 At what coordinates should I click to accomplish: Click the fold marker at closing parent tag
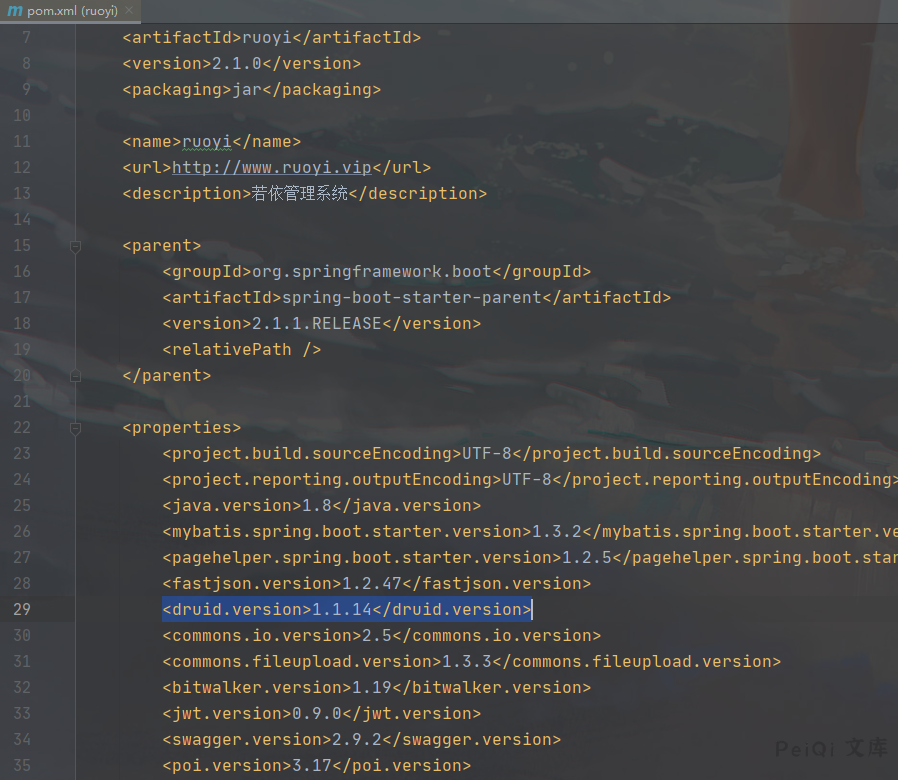click(x=75, y=376)
